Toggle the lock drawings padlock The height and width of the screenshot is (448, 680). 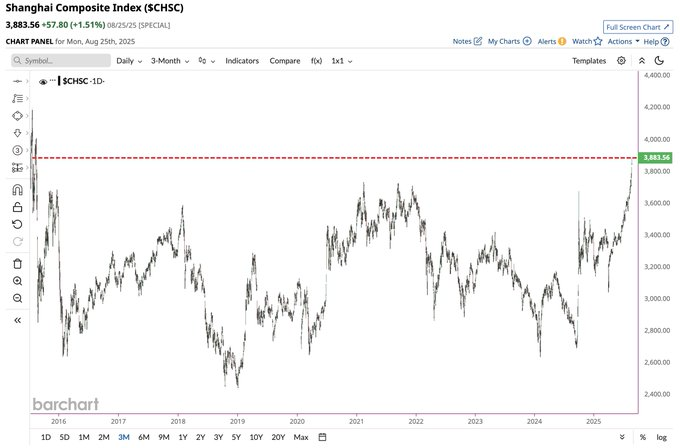coord(17,207)
